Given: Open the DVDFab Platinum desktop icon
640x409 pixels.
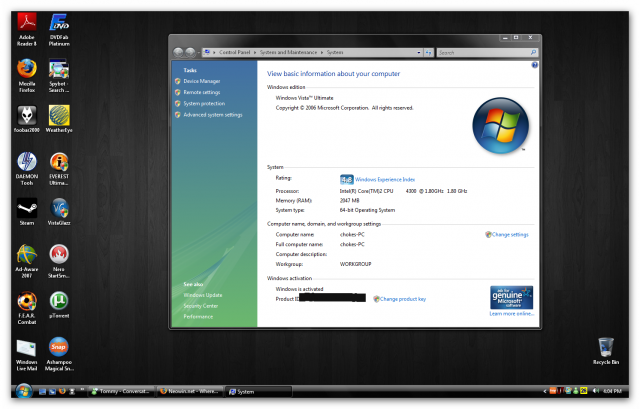Looking at the screenshot, I should pyautogui.click(x=59, y=29).
